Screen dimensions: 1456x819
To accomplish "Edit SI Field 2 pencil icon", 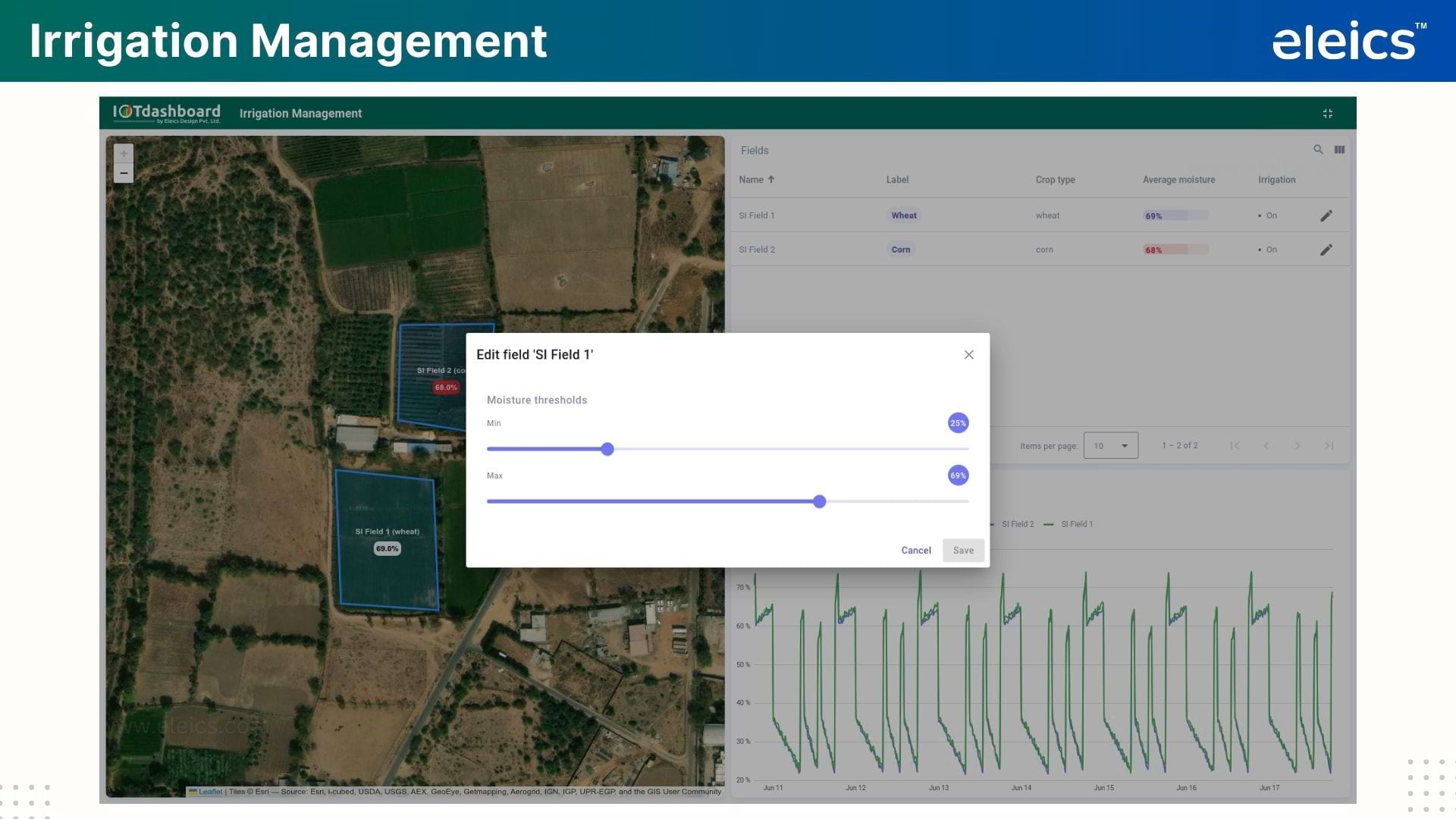I will point(1326,249).
